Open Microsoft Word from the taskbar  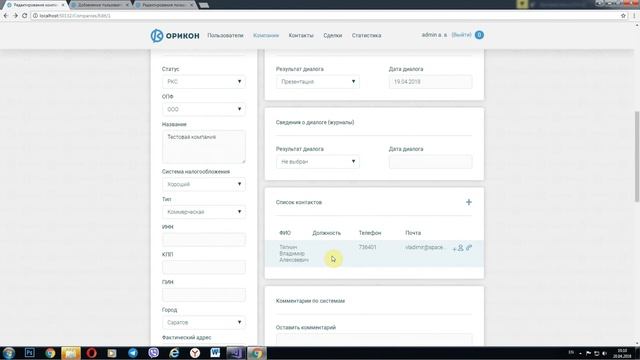click(215, 353)
